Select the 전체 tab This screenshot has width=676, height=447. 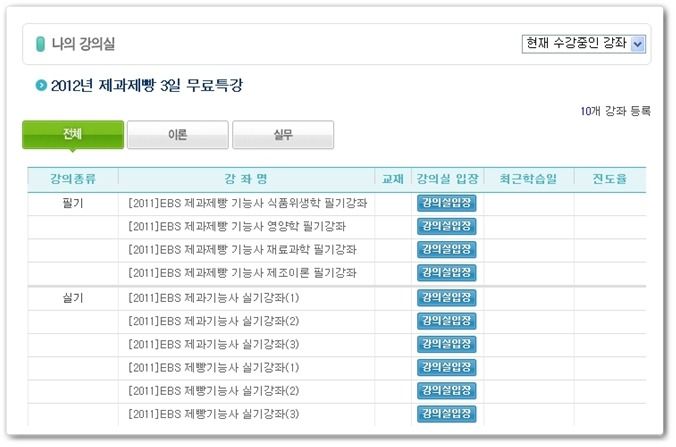point(73,134)
